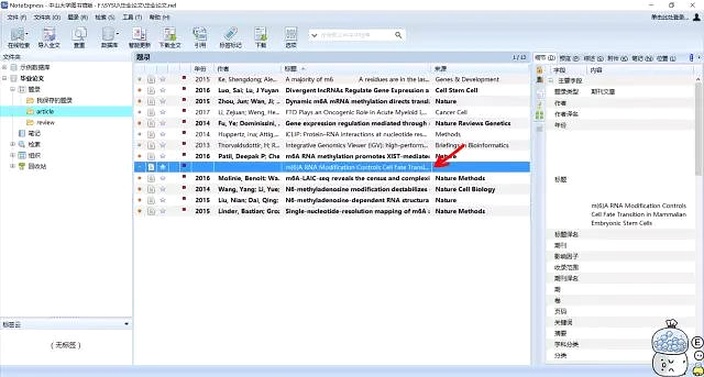
Task: Click the login link at top right
Action: click(x=670, y=17)
